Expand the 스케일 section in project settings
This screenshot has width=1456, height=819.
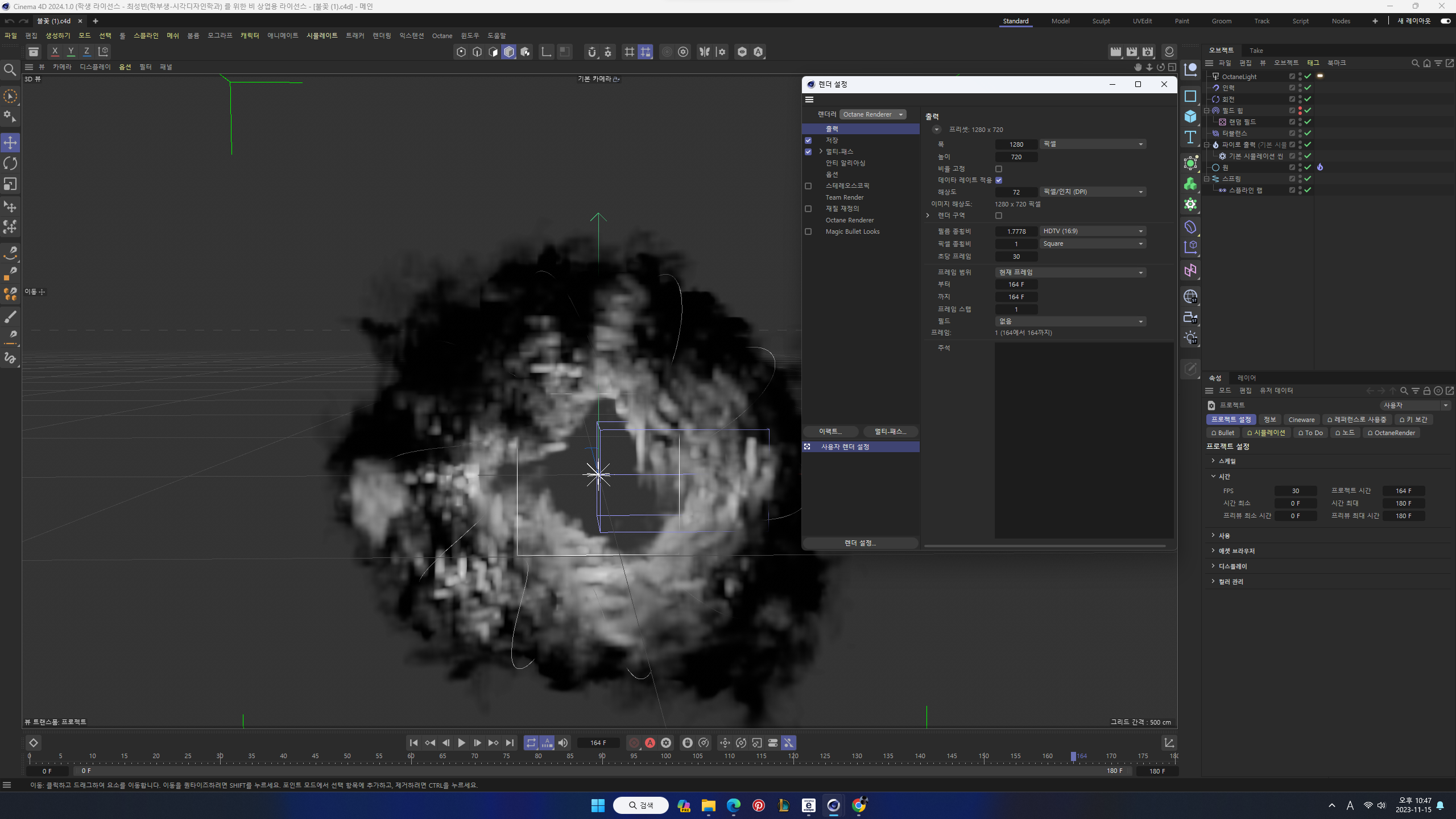point(1213,461)
